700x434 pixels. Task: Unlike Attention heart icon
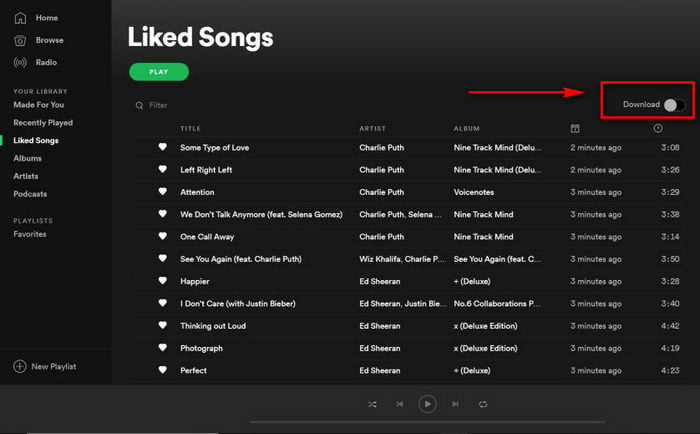(x=162, y=192)
